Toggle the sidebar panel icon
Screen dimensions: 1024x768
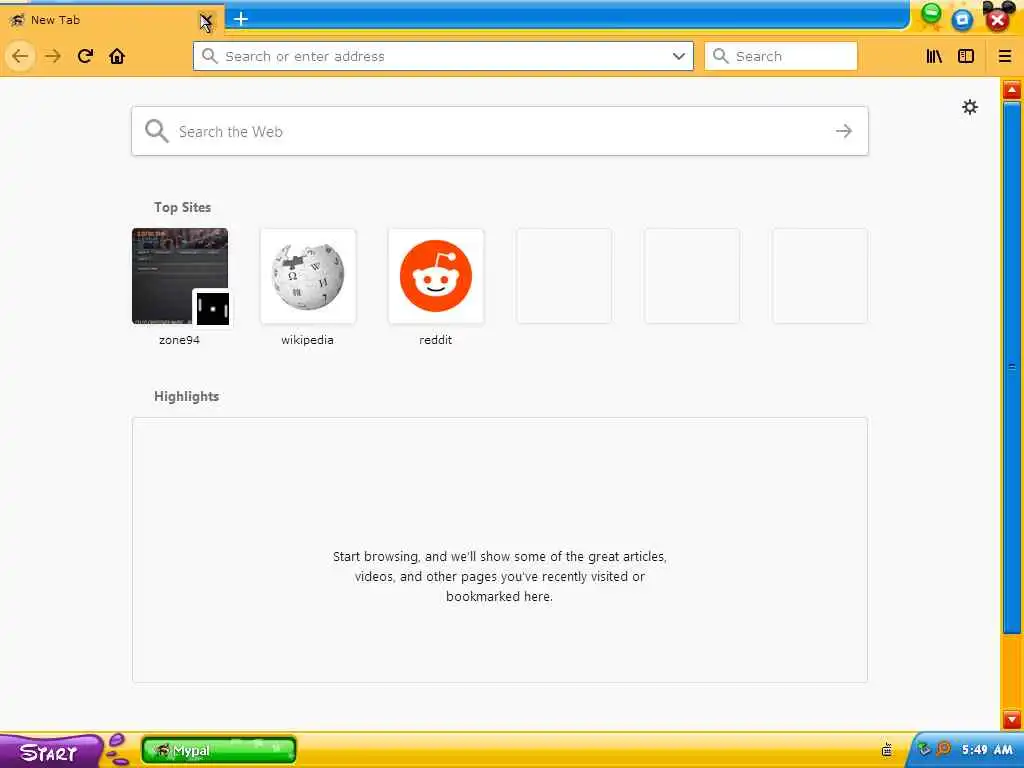pyautogui.click(x=966, y=56)
